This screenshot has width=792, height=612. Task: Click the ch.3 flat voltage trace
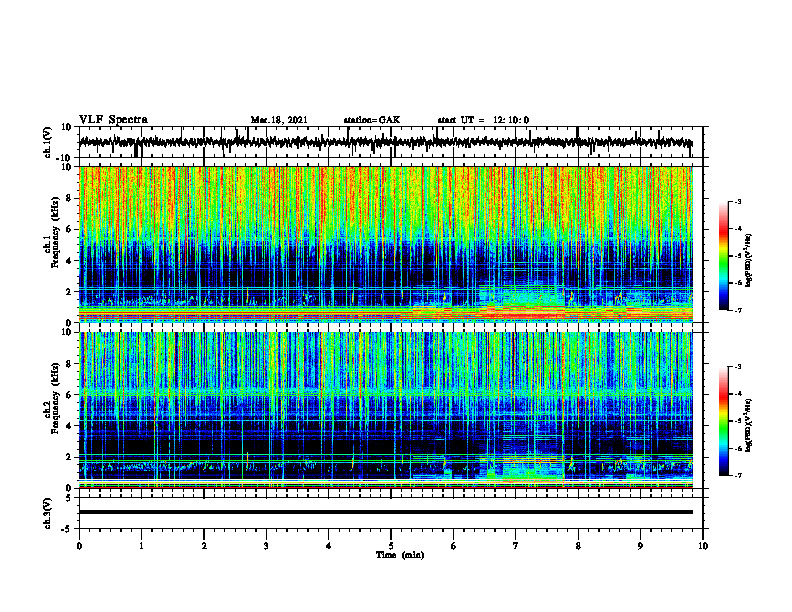tap(386, 512)
